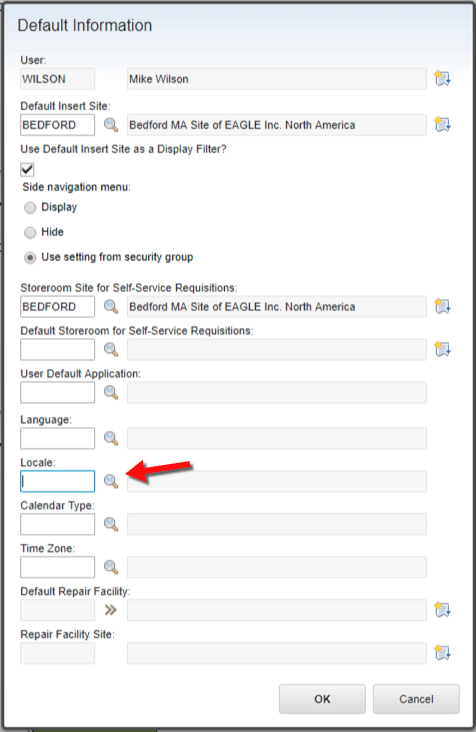Click detail icon for Storeroom Site row

tap(442, 306)
